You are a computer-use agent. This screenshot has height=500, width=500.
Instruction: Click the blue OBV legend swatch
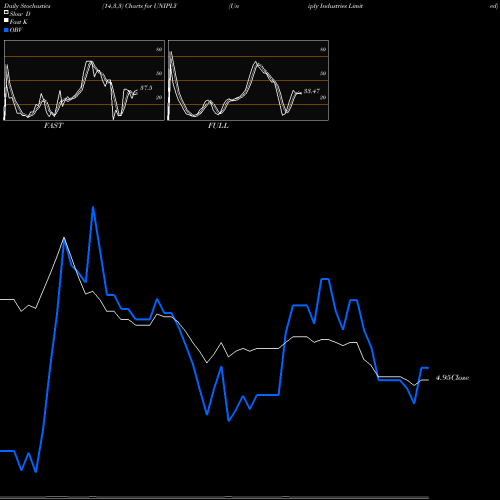6,30
